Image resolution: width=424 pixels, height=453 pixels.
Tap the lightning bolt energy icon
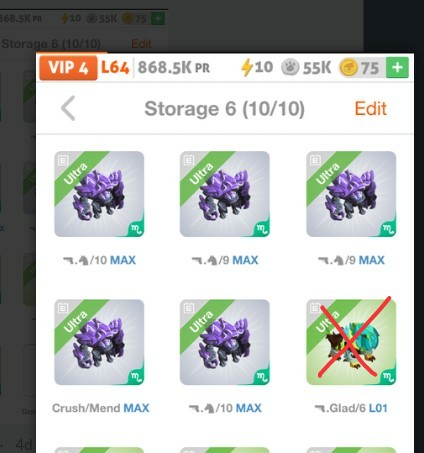(246, 67)
